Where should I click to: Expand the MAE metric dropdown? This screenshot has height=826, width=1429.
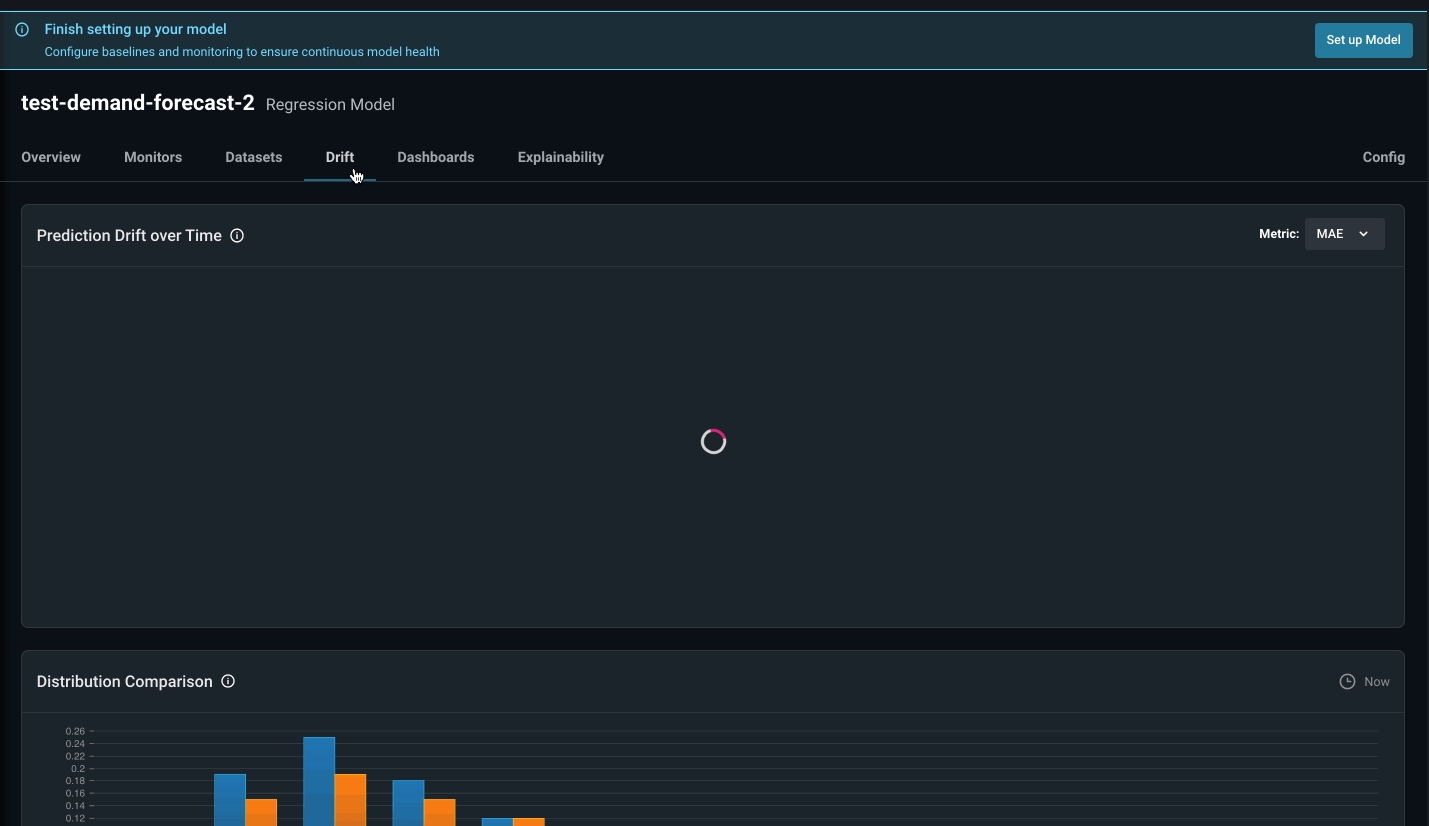[x=1344, y=234]
